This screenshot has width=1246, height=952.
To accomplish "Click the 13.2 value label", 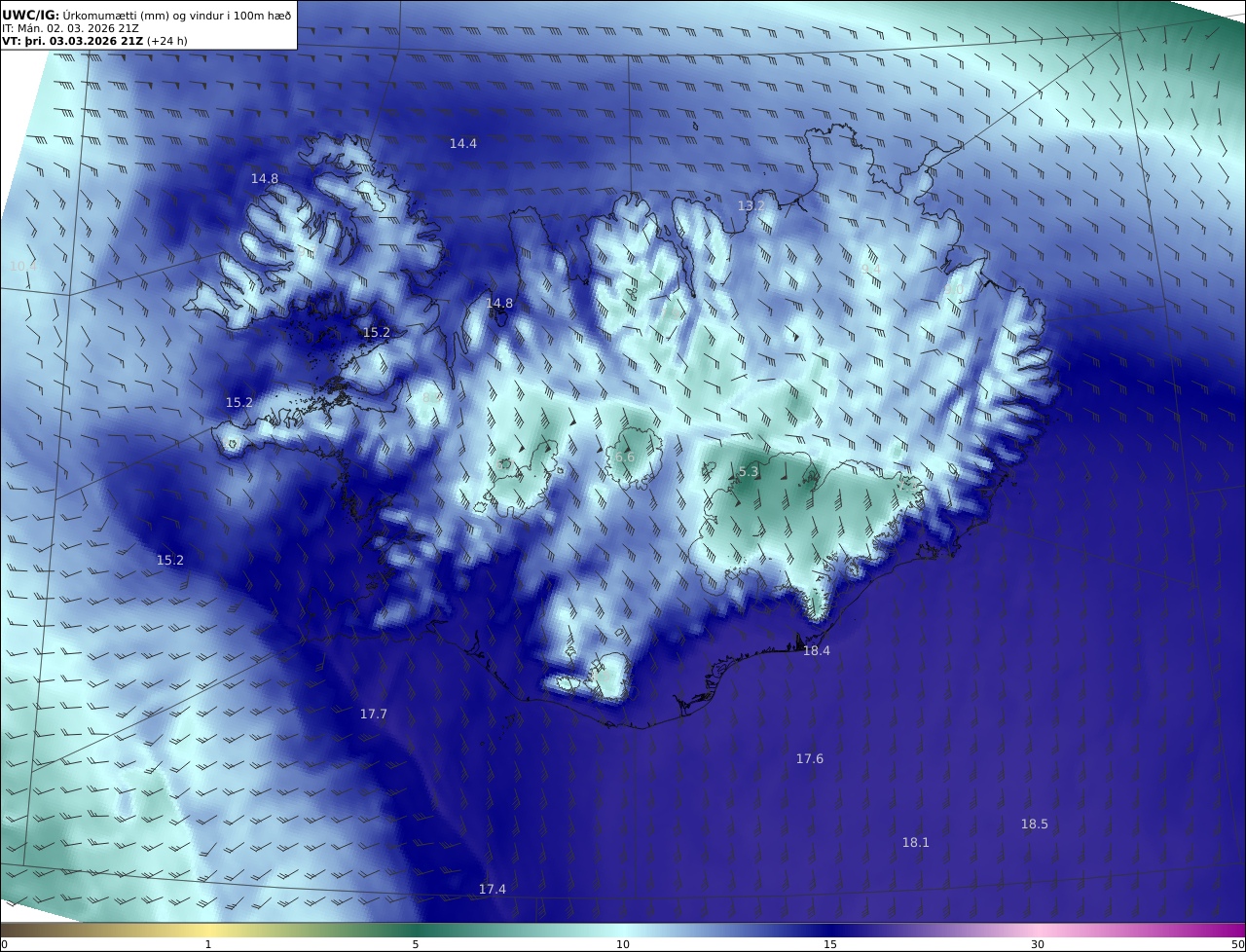I will (751, 206).
